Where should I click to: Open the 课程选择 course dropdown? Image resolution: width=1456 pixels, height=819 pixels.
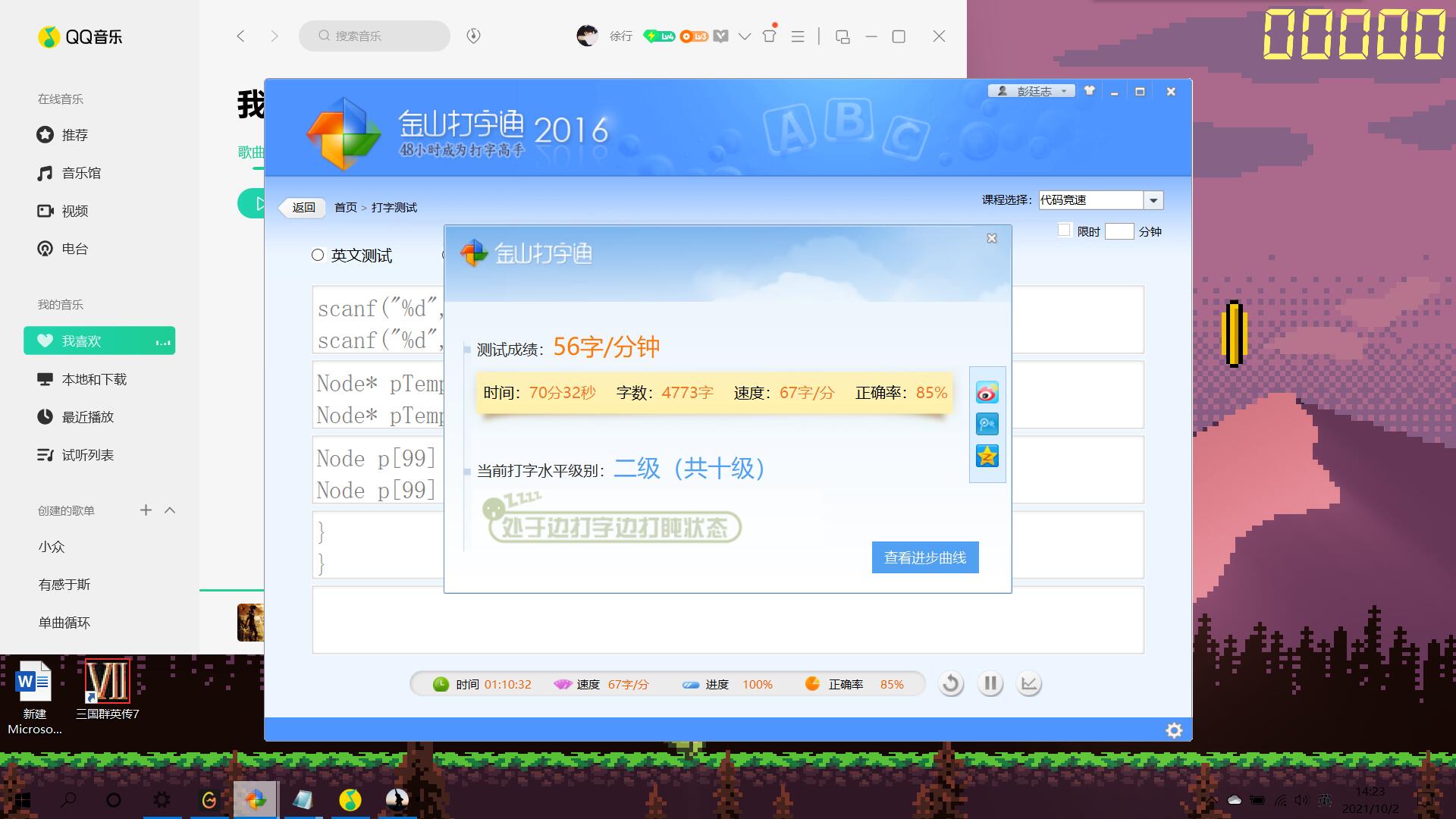coord(1153,200)
